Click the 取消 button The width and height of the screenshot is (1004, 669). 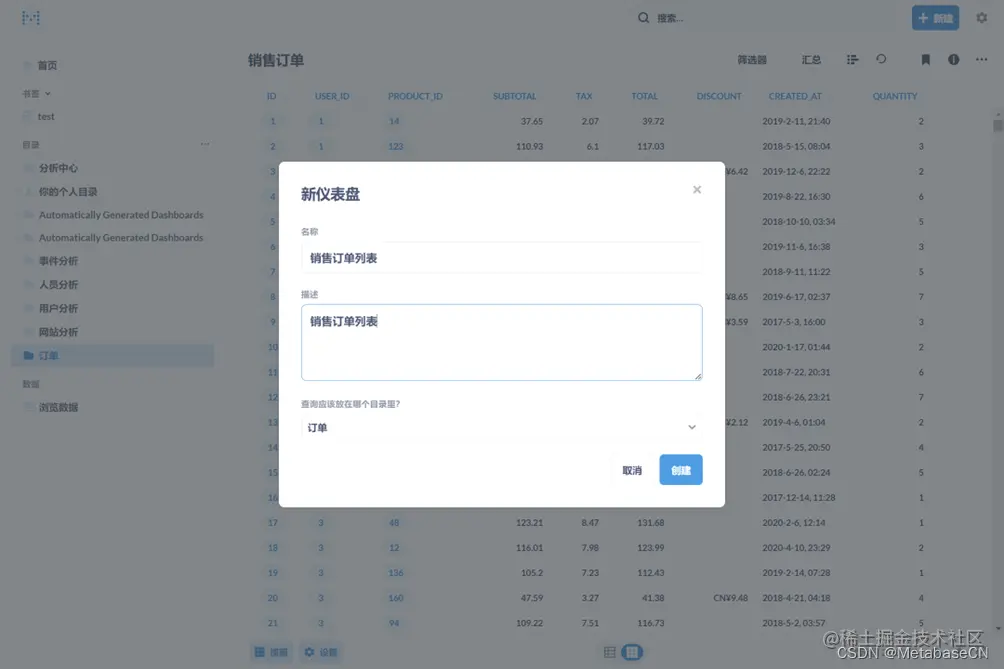click(632, 470)
